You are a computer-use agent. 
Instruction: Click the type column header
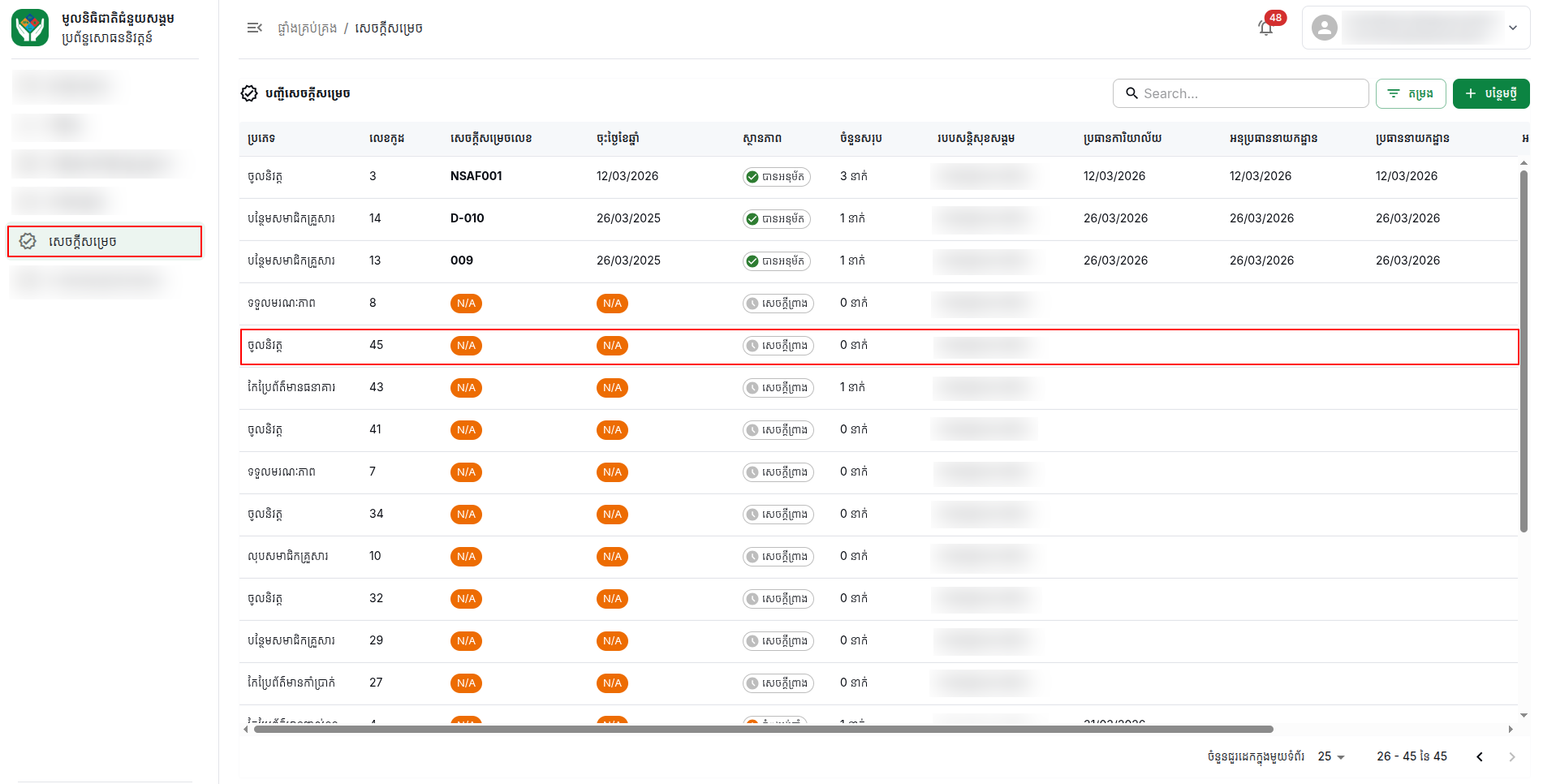click(x=261, y=139)
